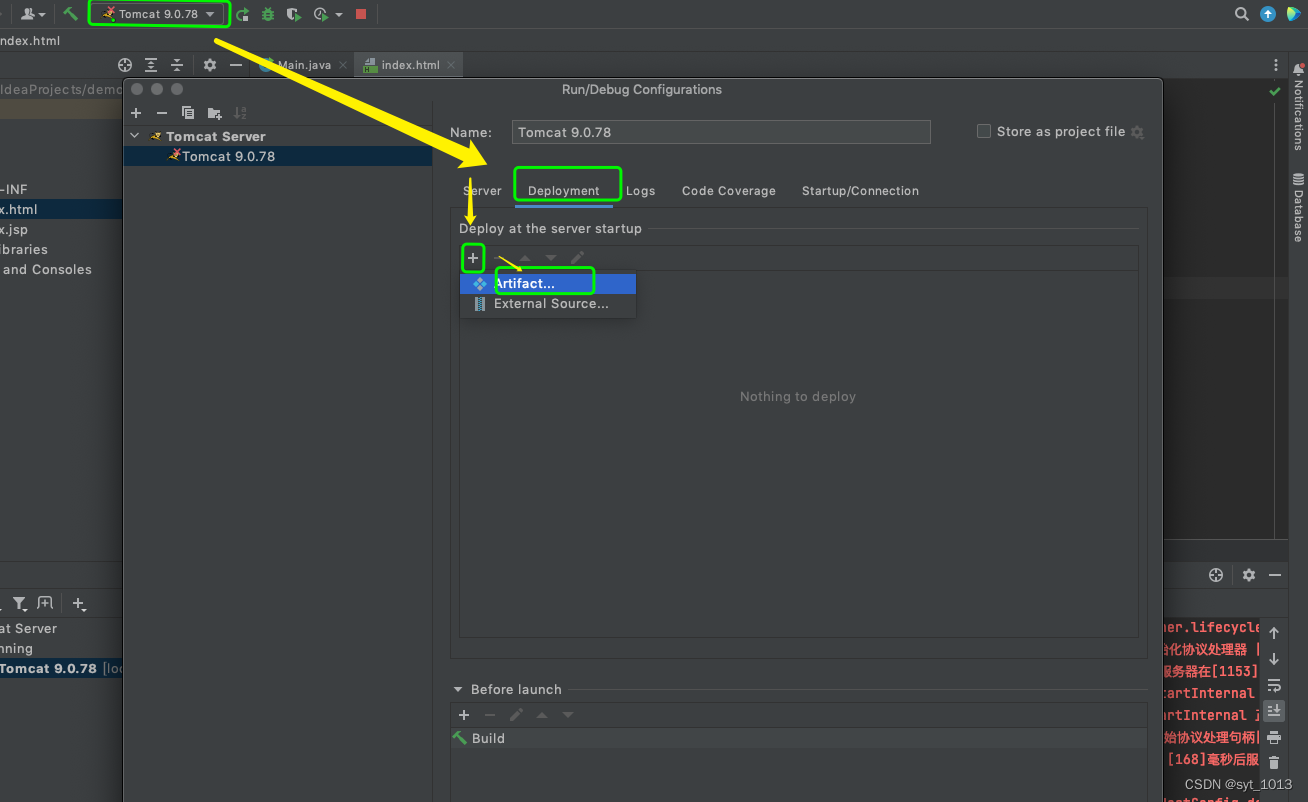Image resolution: width=1308 pixels, height=802 pixels.
Task: Add a Before launch task with plus
Action: (464, 715)
